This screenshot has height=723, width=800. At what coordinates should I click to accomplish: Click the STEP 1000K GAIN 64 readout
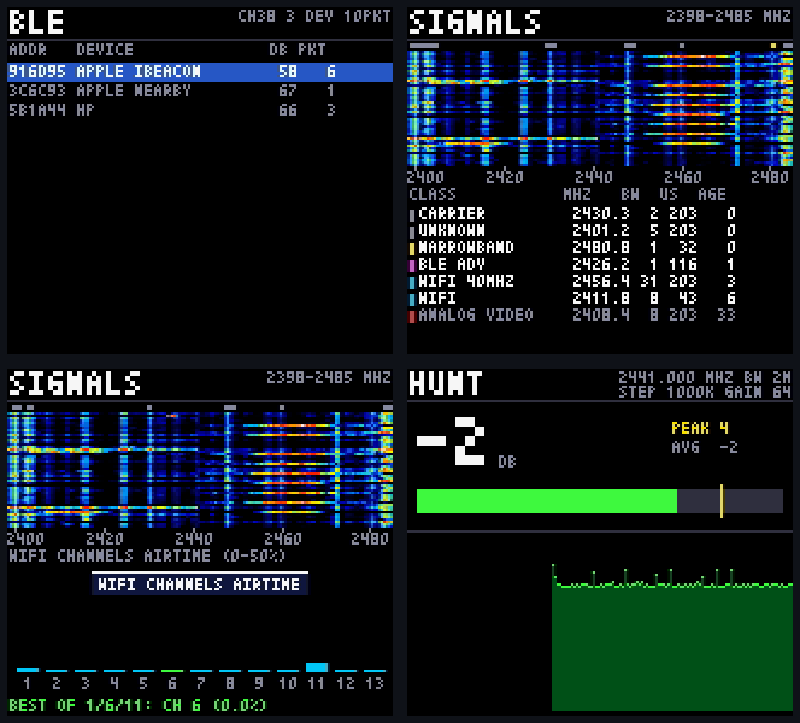click(x=705, y=392)
